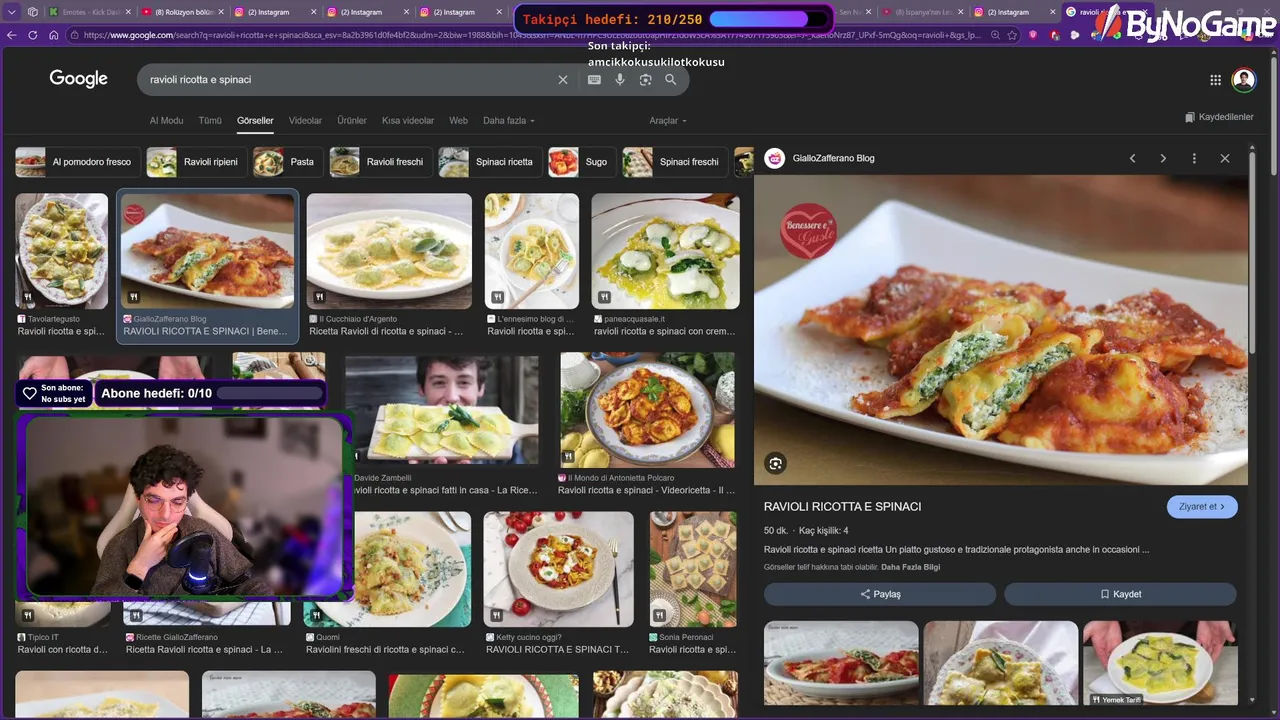The height and width of the screenshot is (720, 1280).
Task: Open workspaces icon next to tab chevron
Action: tap(33, 12)
